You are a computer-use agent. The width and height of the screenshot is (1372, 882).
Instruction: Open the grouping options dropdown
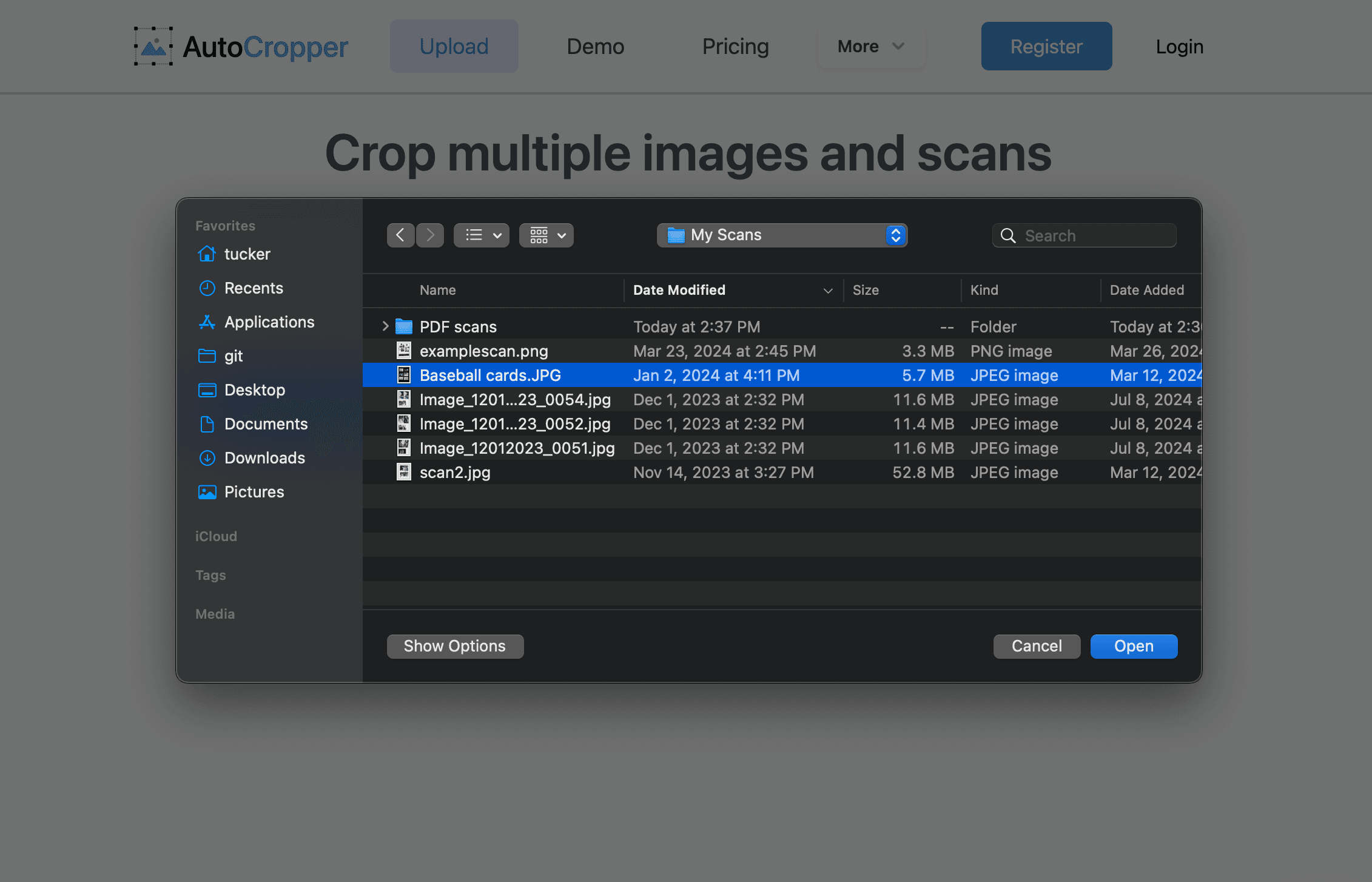[545, 235]
